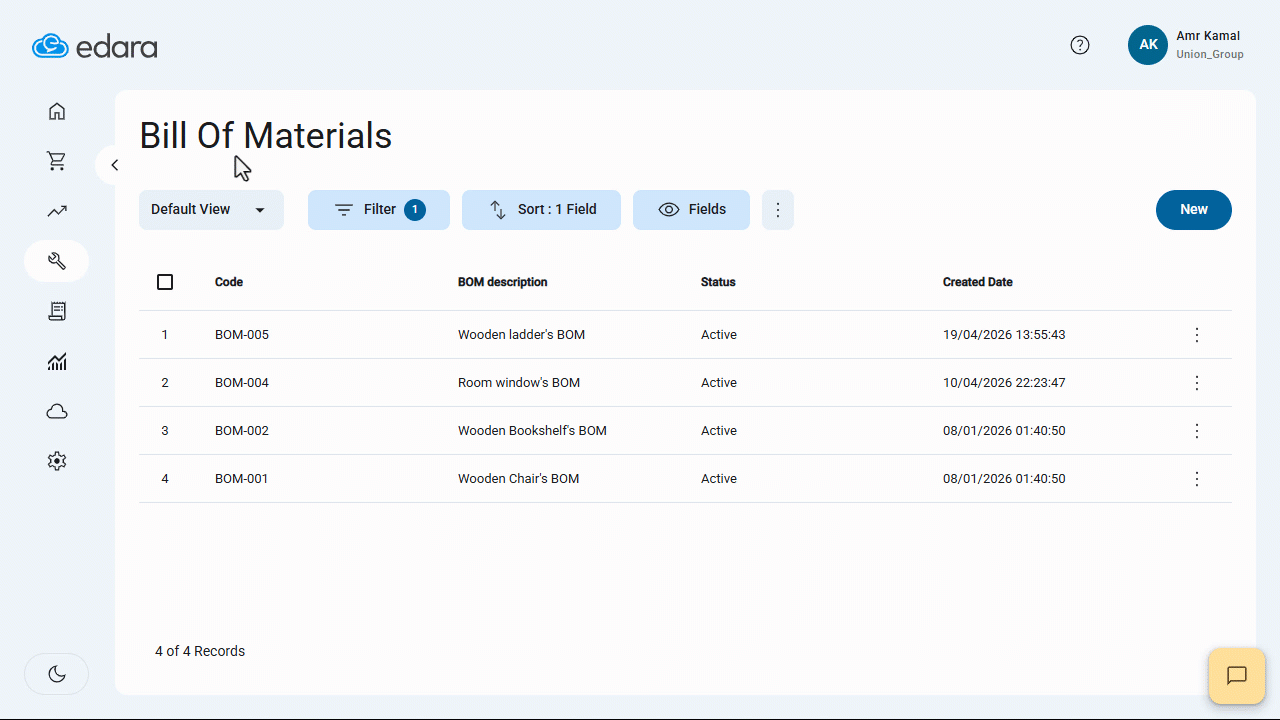Open the Home sidebar icon
The image size is (1280, 720).
(x=57, y=111)
